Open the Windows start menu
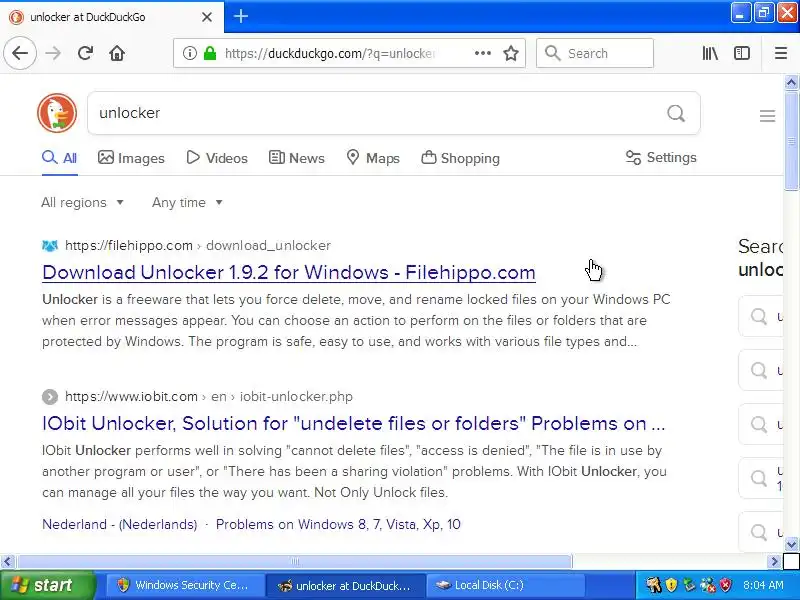This screenshot has width=800, height=600. (47, 585)
